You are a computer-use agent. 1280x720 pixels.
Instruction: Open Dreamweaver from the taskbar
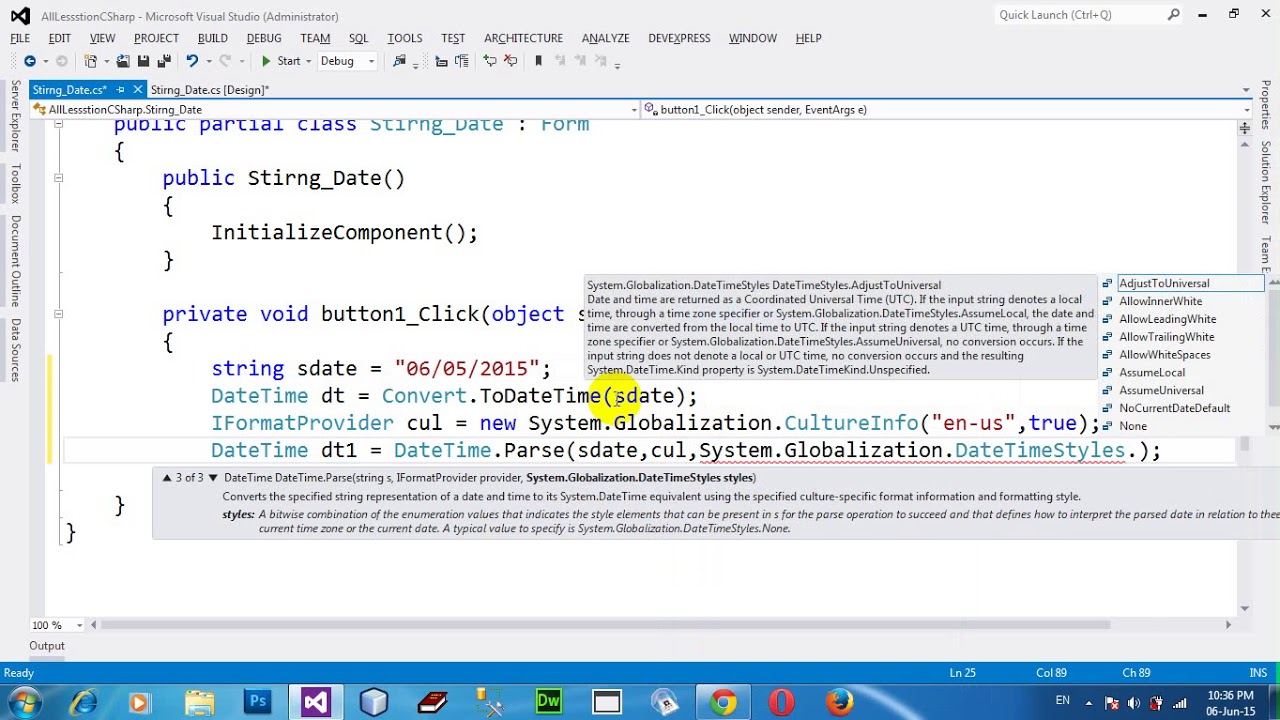coord(548,702)
